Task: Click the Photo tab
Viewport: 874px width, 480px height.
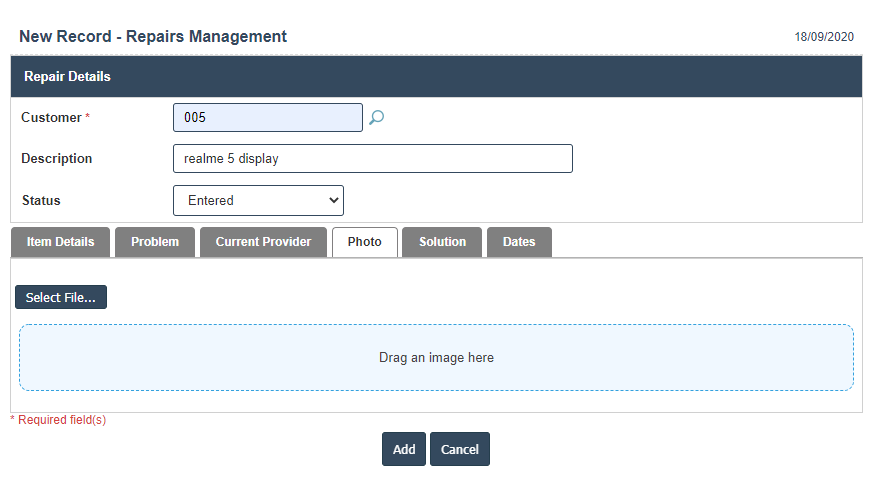Action: (364, 242)
